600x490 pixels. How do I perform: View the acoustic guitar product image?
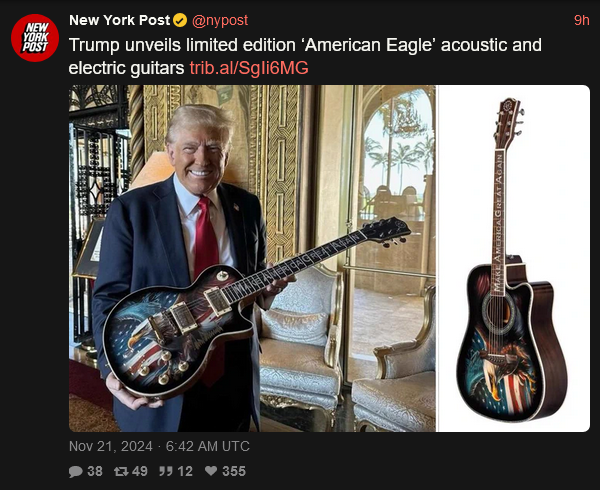(513, 258)
